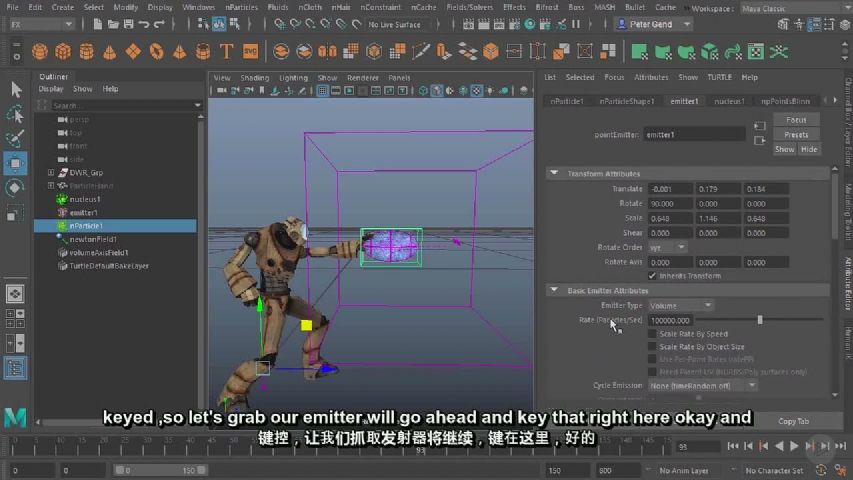The height and width of the screenshot is (480, 853).
Task: Open the Outliner Display menu
Action: 51,89
